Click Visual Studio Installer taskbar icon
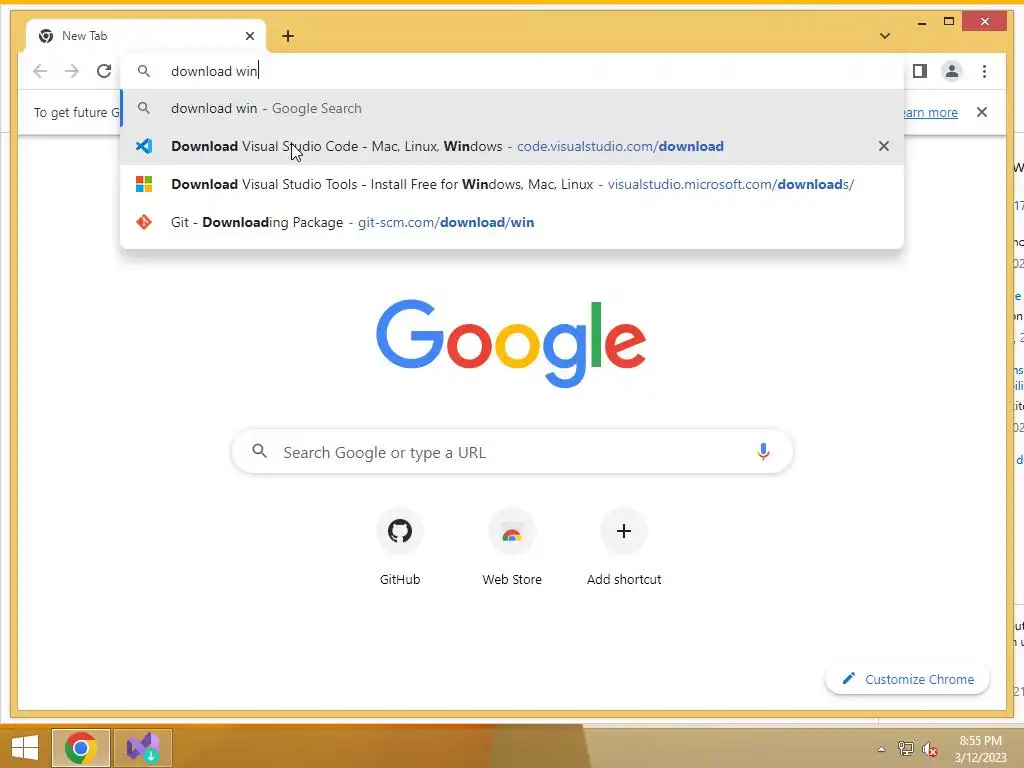The image size is (1024, 768). click(x=143, y=748)
